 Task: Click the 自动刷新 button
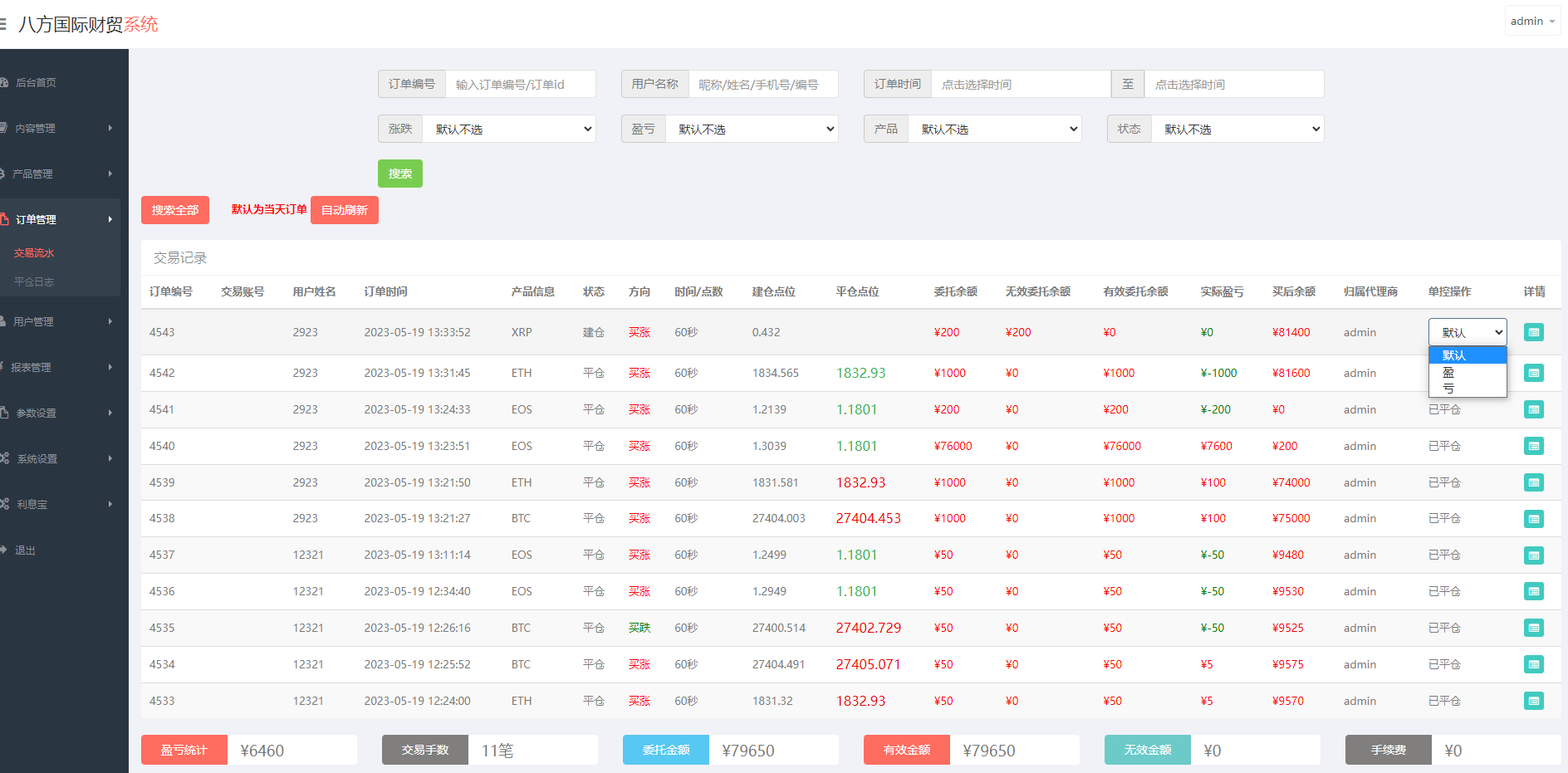click(344, 210)
